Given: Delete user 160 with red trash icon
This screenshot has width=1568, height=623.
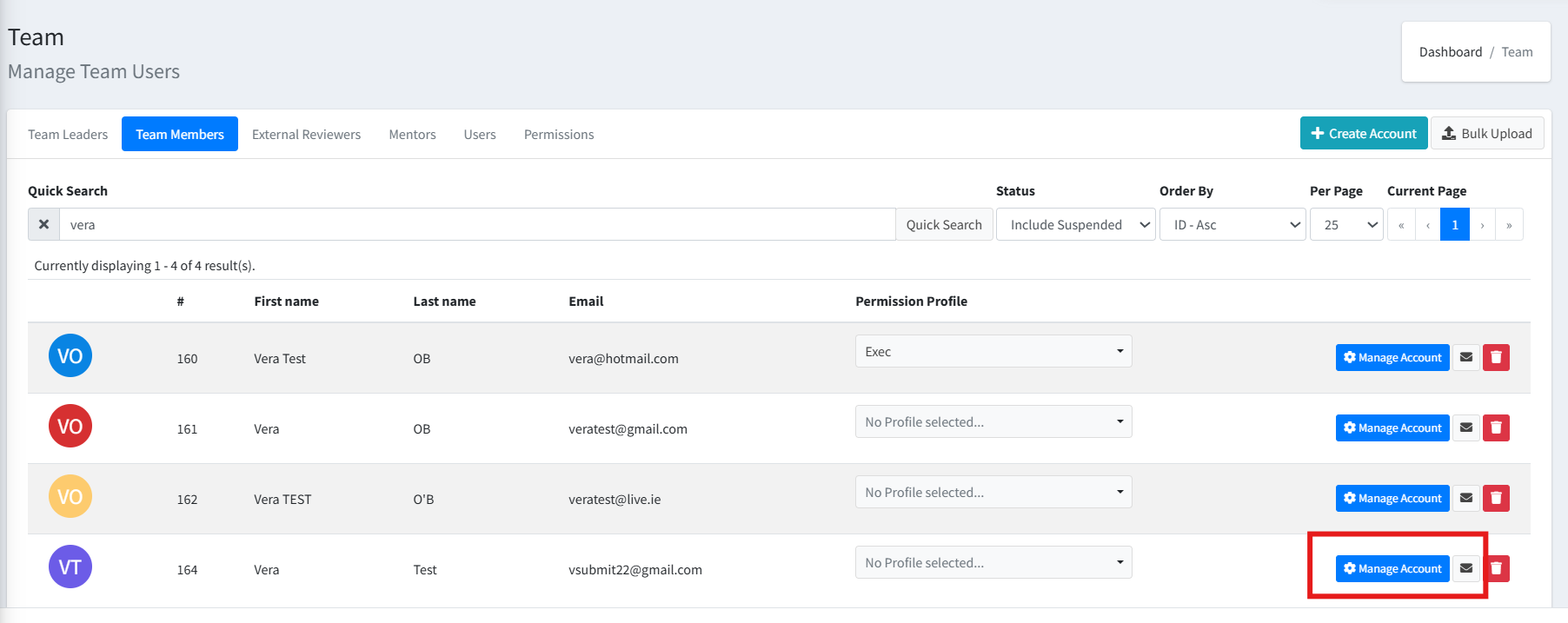Looking at the screenshot, I should click(1496, 357).
